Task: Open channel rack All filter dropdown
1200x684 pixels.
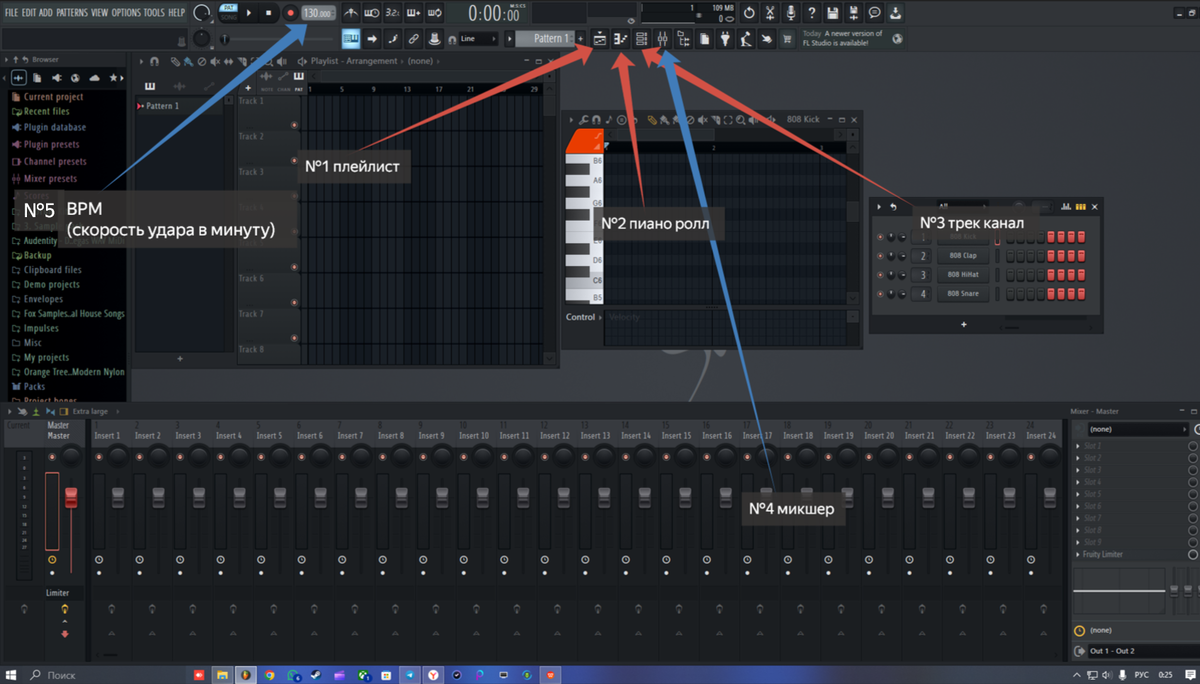Action: pos(963,206)
